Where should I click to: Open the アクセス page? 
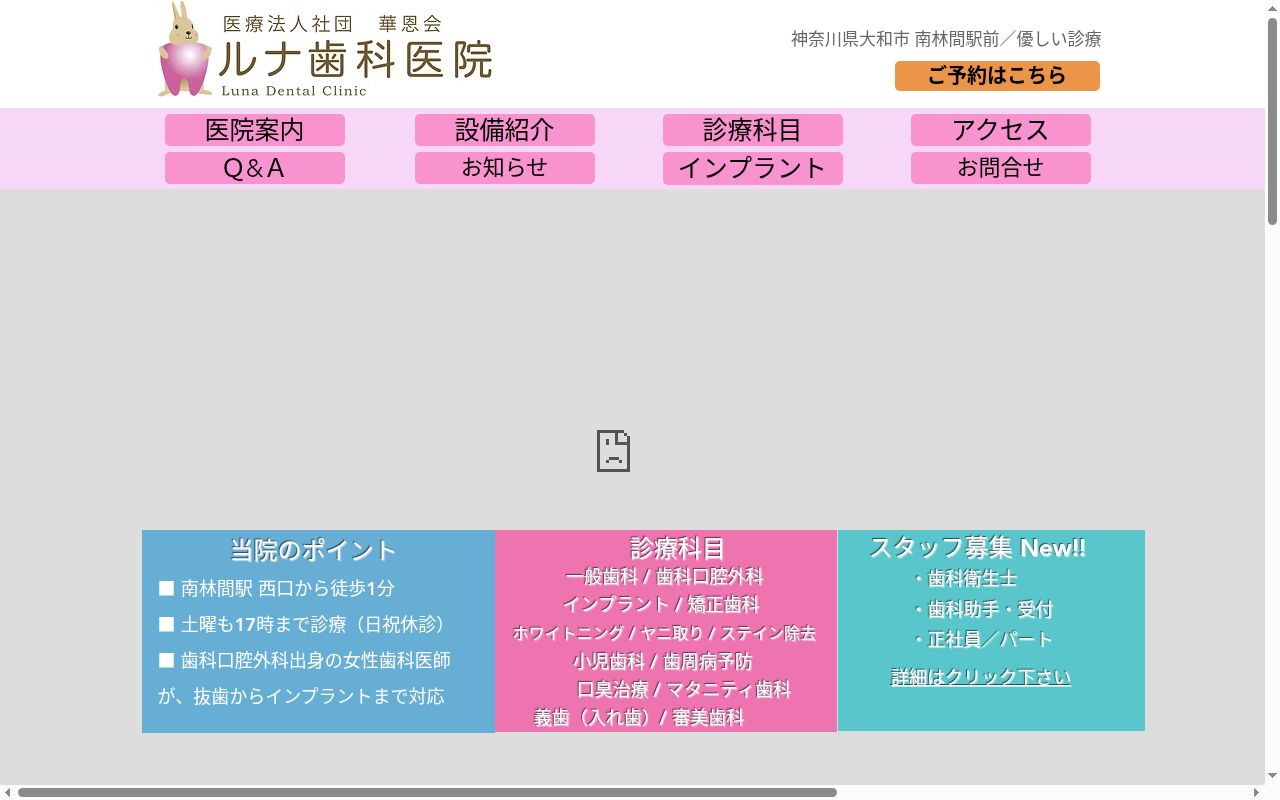pos(1001,130)
